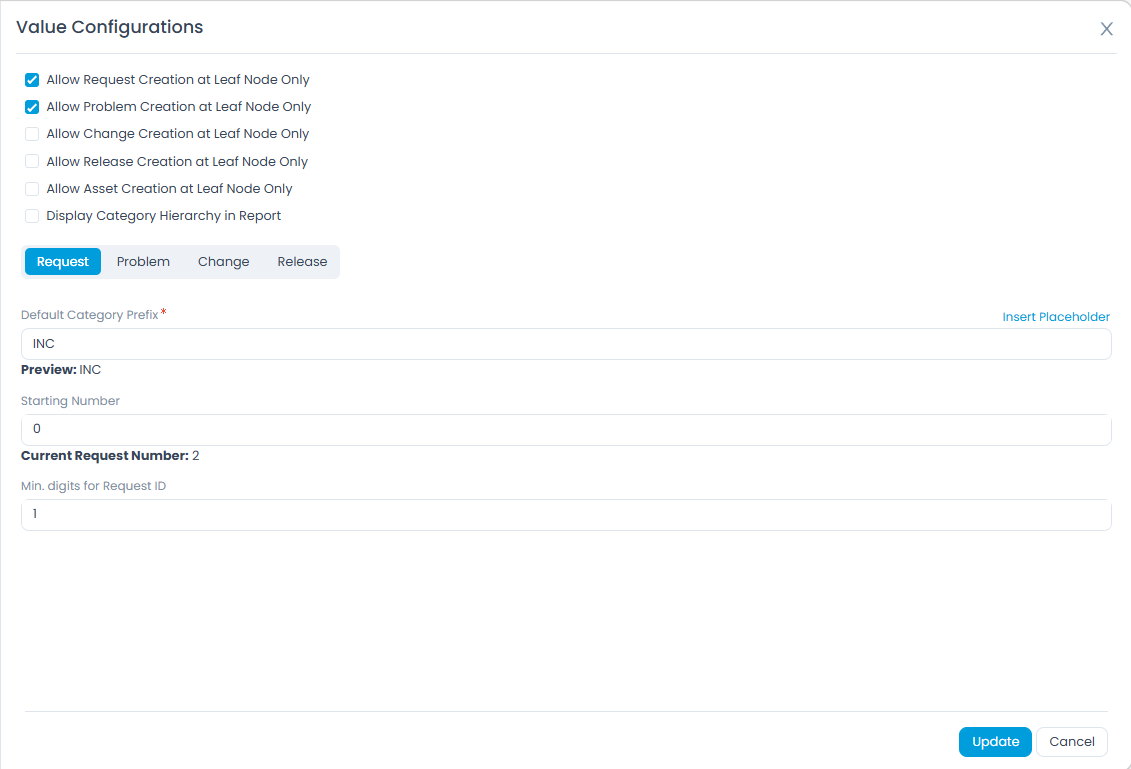The width and height of the screenshot is (1131, 769).
Task: Select the Release tab
Action: point(302,261)
